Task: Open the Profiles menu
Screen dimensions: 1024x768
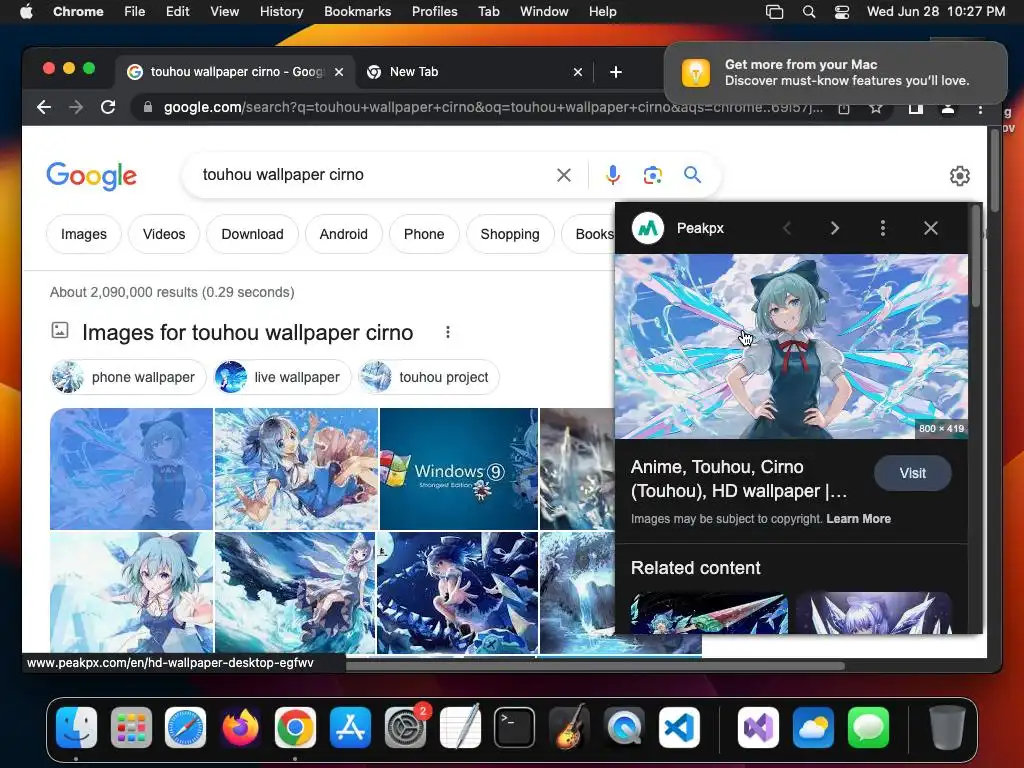Action: coord(434,12)
